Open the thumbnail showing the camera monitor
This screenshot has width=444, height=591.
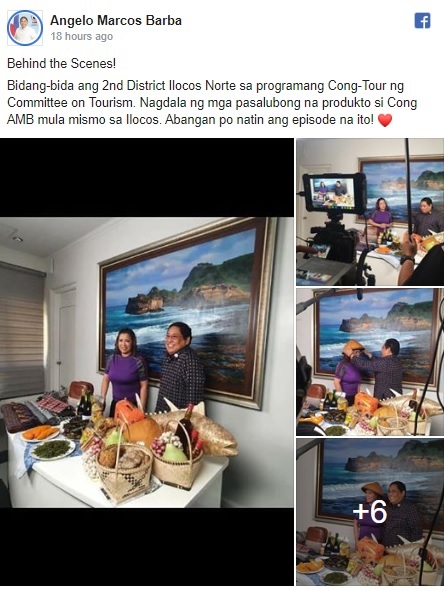tap(370, 212)
